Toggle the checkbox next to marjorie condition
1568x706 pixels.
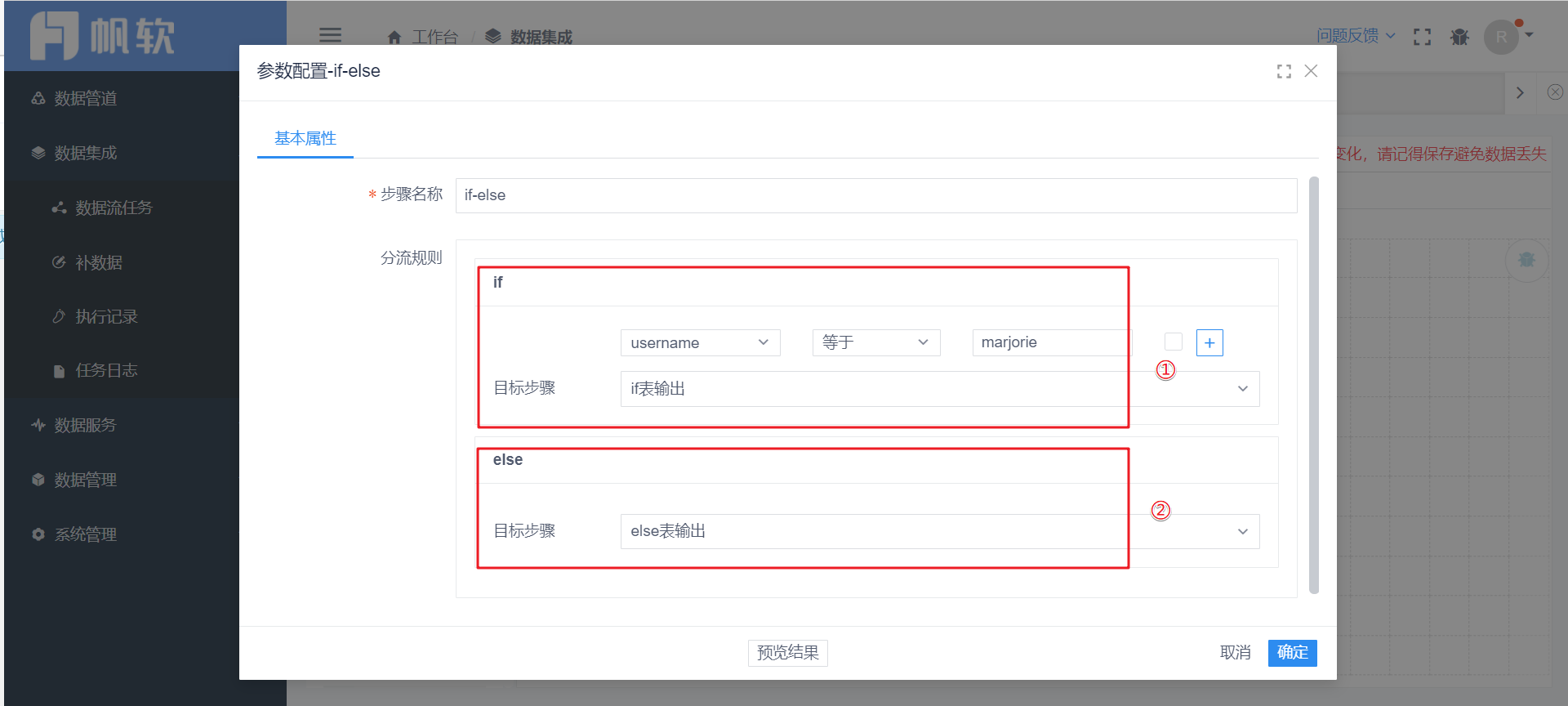pos(1174,342)
